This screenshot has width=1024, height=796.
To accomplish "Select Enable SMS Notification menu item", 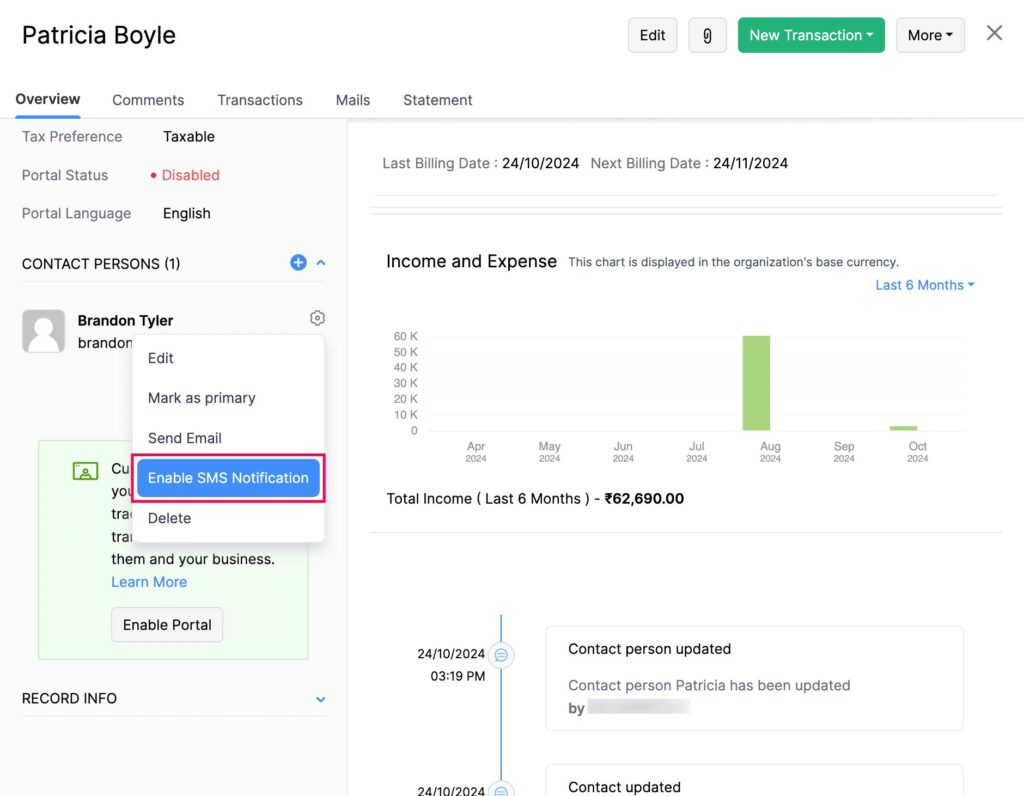I will click(x=228, y=478).
